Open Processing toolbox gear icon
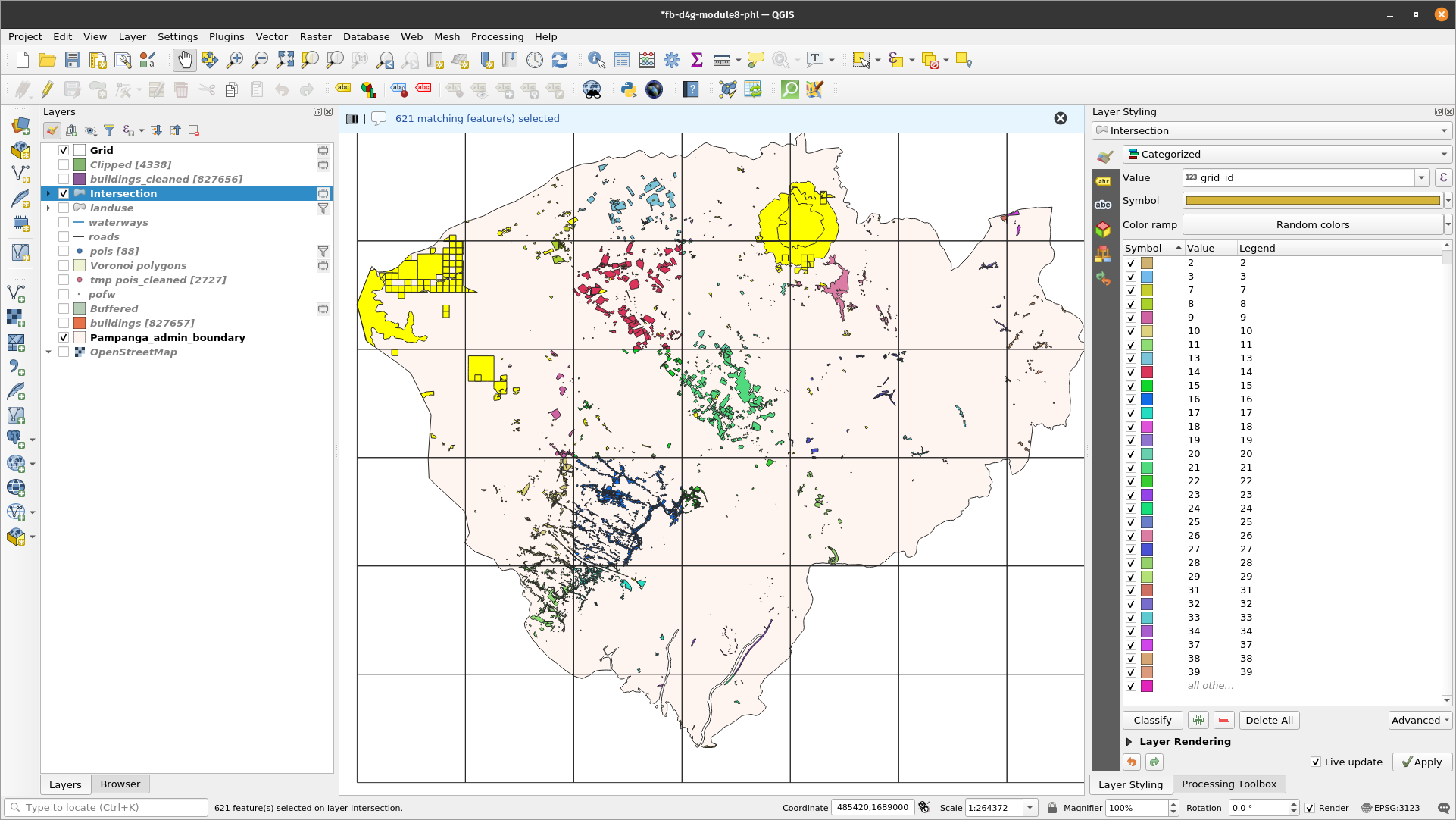The image size is (1456, 820). (x=672, y=61)
